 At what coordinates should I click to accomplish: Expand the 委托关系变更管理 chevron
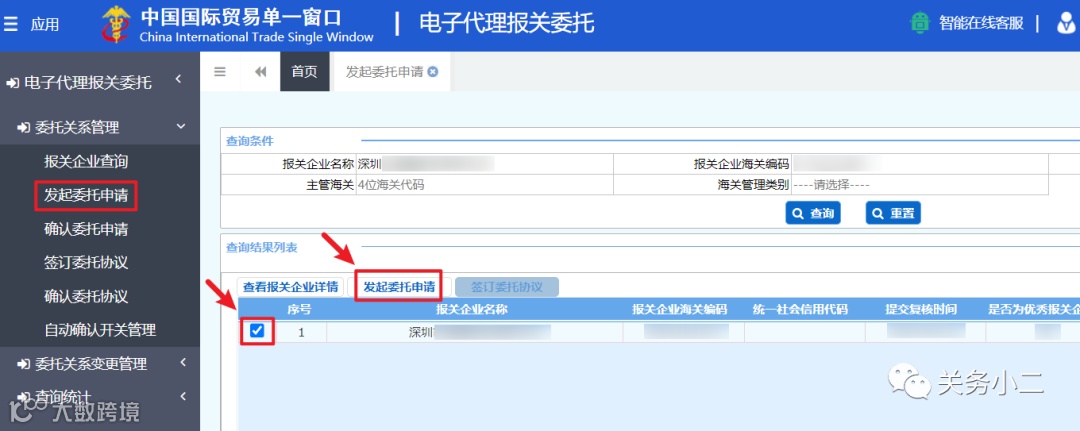(183, 362)
